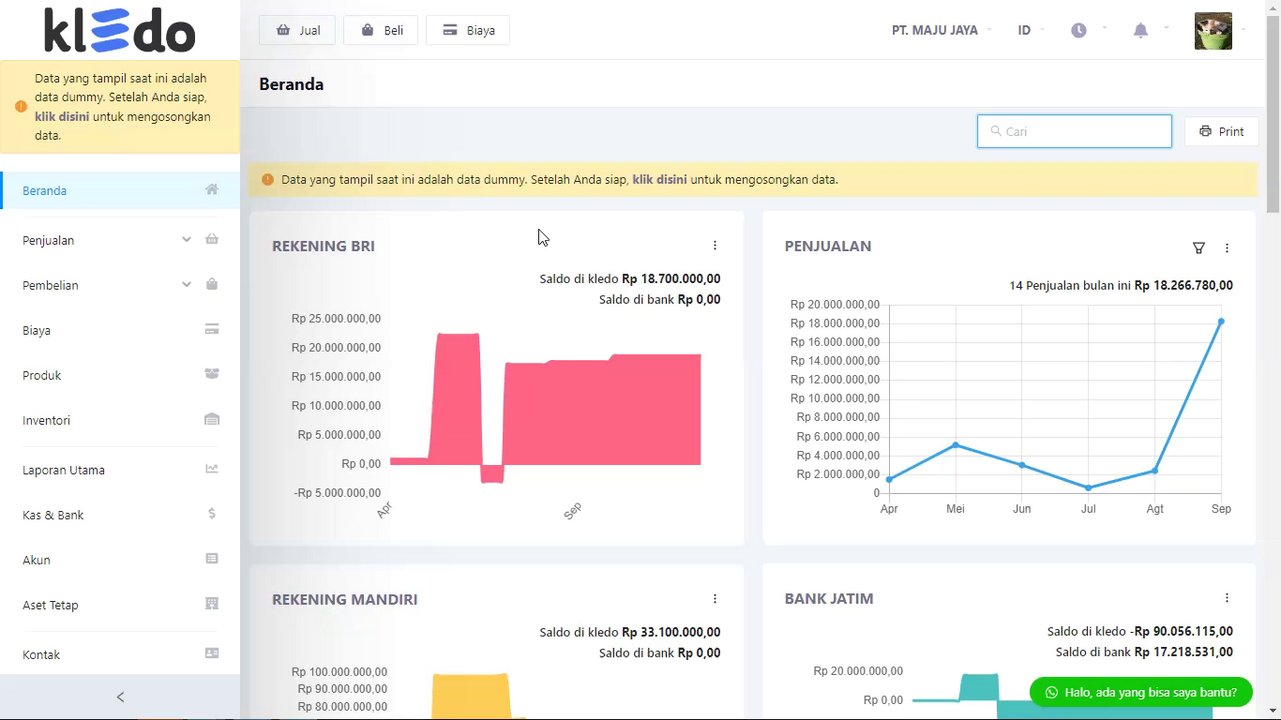Screen dimensions: 1281x720
Task: Click into the Cari search field
Action: (1074, 131)
